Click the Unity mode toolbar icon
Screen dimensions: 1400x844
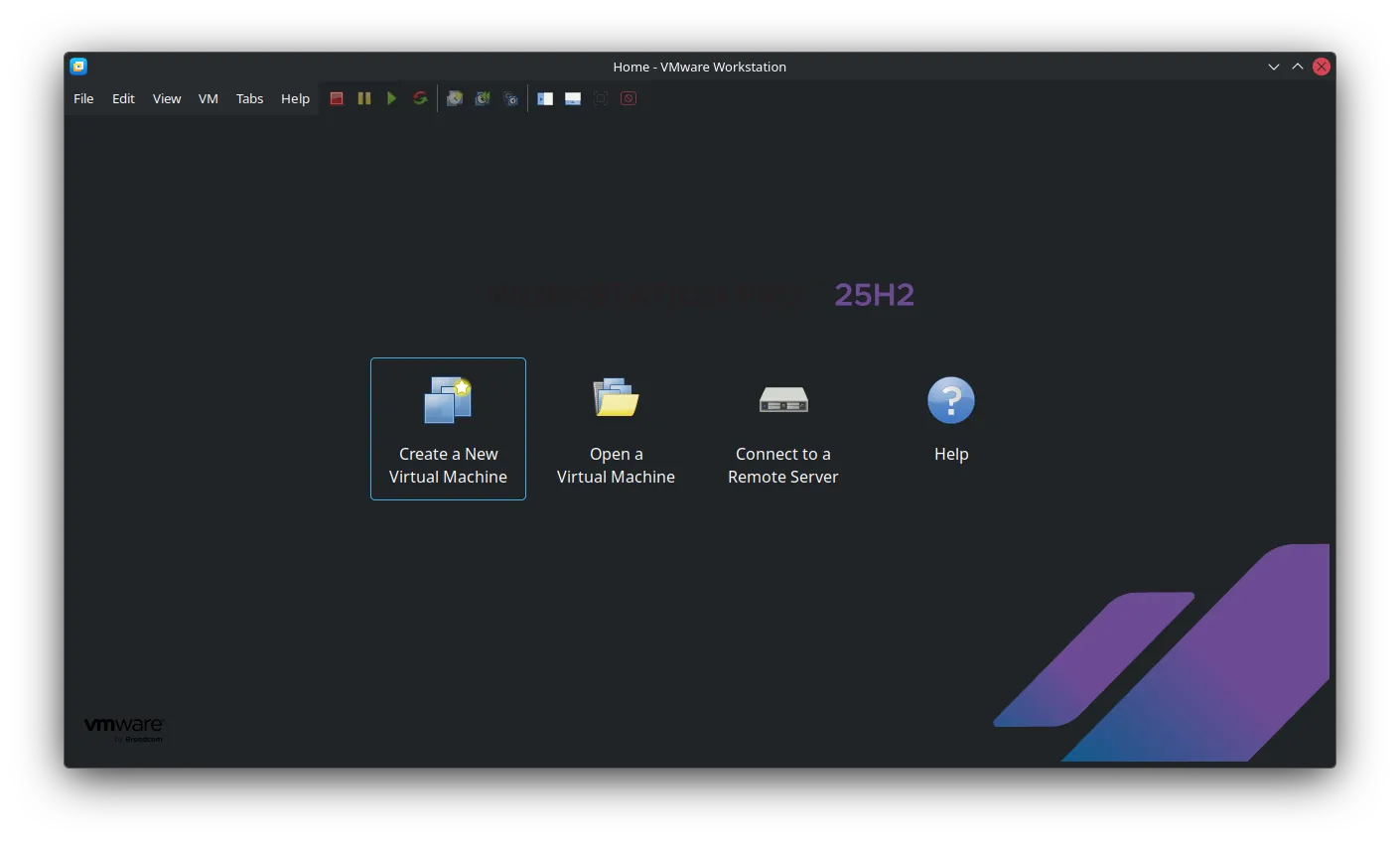tap(628, 97)
